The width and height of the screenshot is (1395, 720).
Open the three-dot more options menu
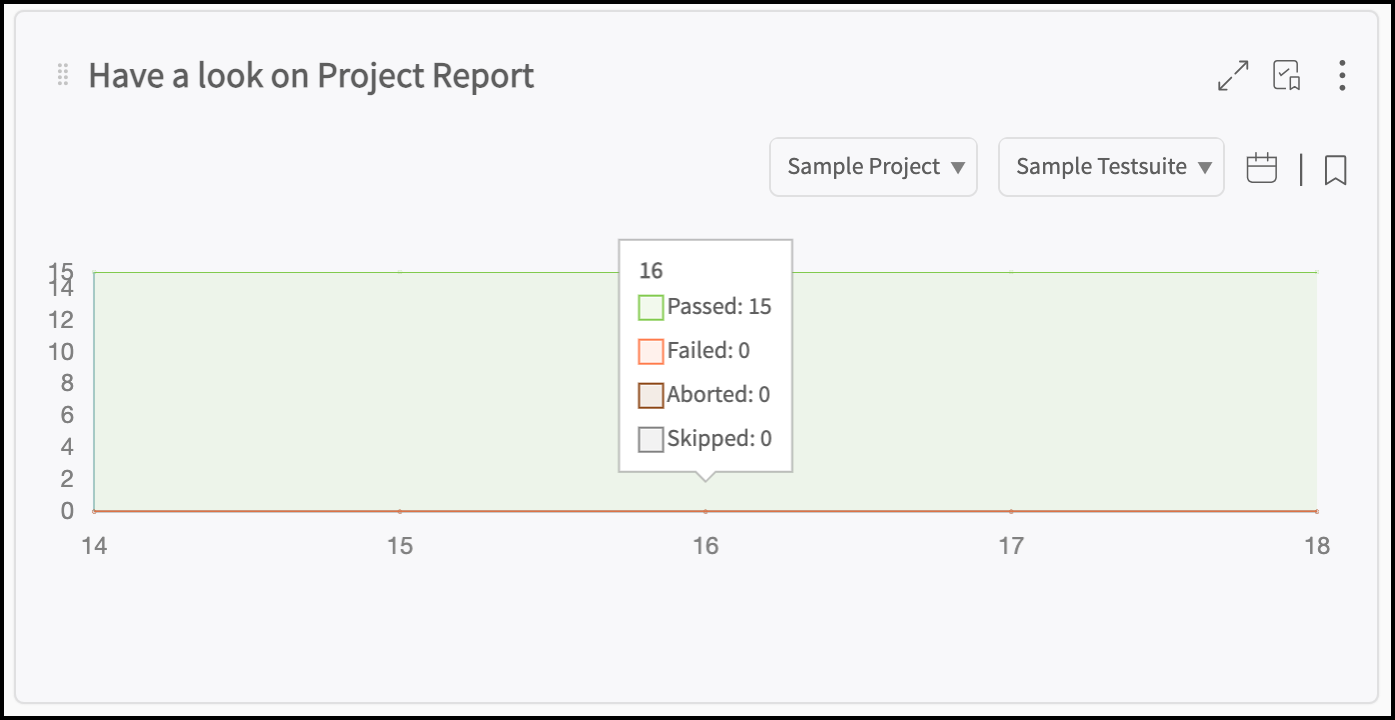[1342, 76]
